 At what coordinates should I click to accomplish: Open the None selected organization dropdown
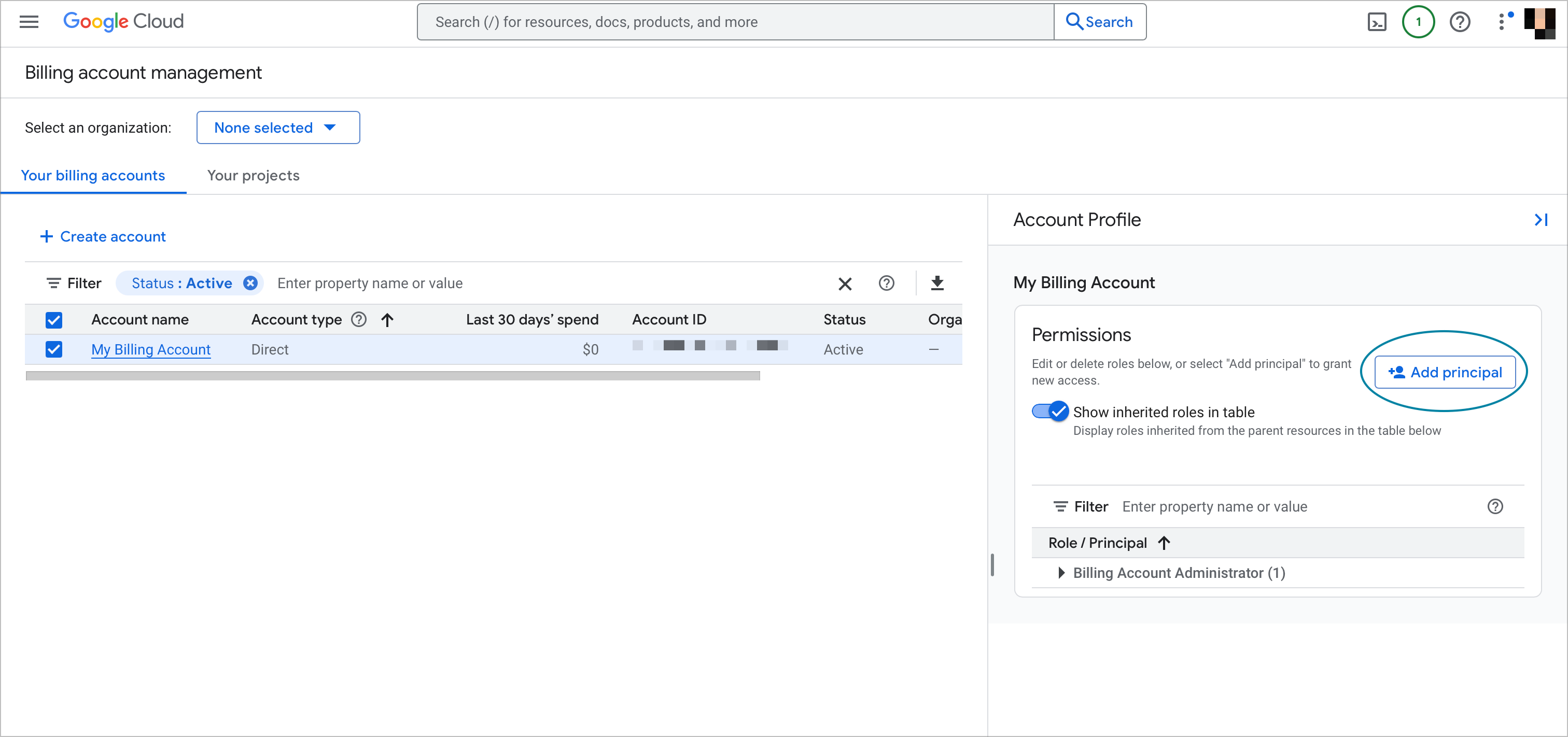coord(278,127)
